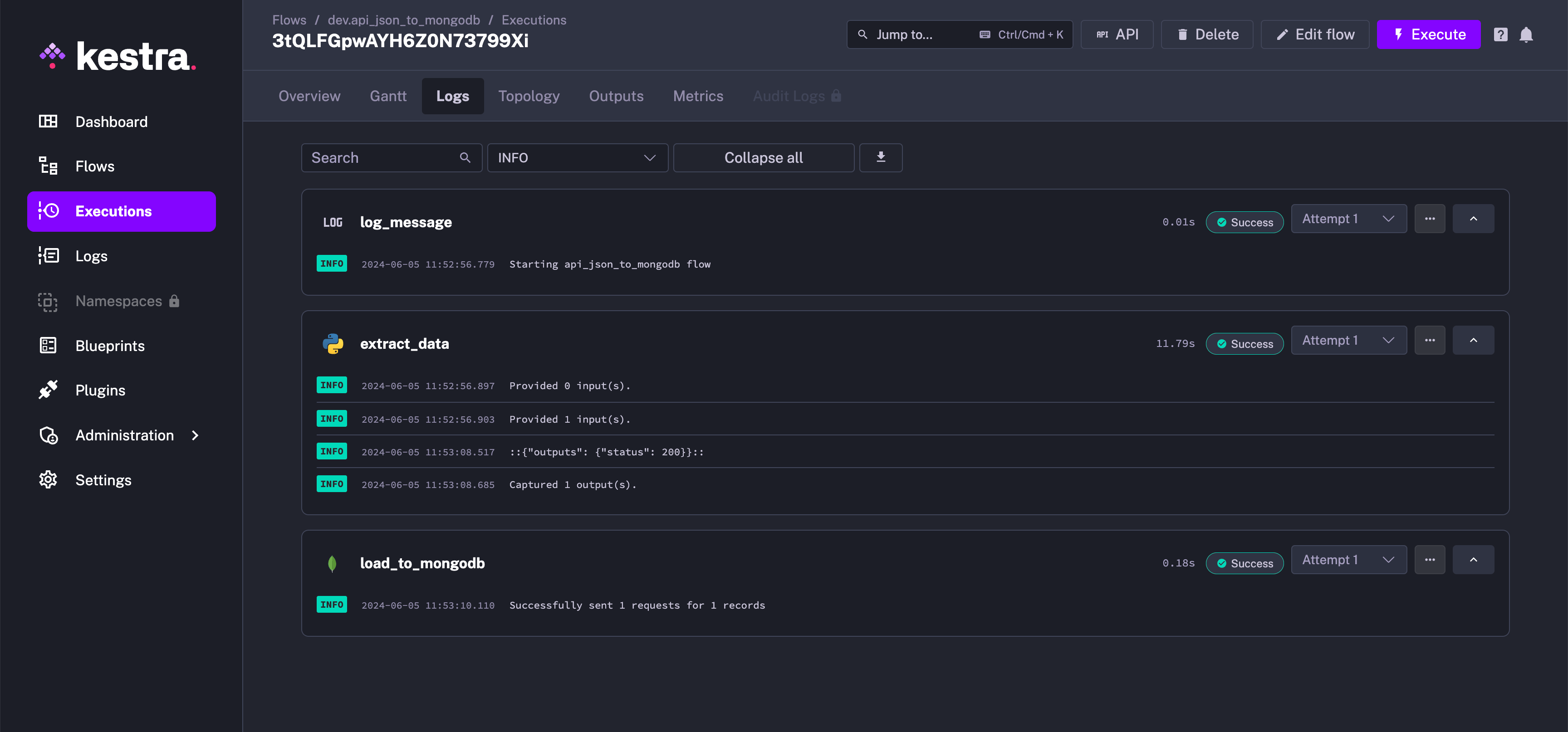Open more options for log_message task

(x=1430, y=219)
